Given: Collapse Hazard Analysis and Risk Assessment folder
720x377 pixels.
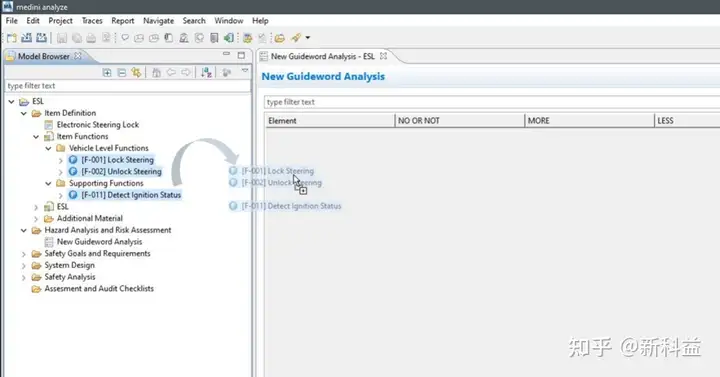Looking at the screenshot, I should [24, 231].
